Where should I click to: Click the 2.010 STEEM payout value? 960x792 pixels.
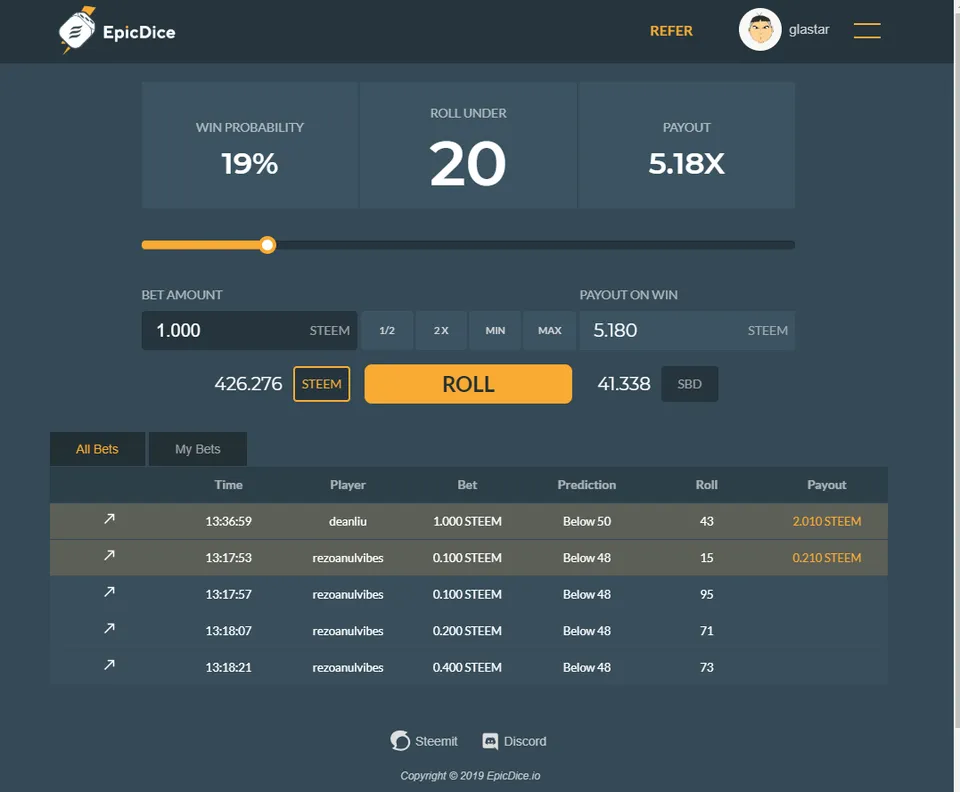pyautogui.click(x=827, y=521)
